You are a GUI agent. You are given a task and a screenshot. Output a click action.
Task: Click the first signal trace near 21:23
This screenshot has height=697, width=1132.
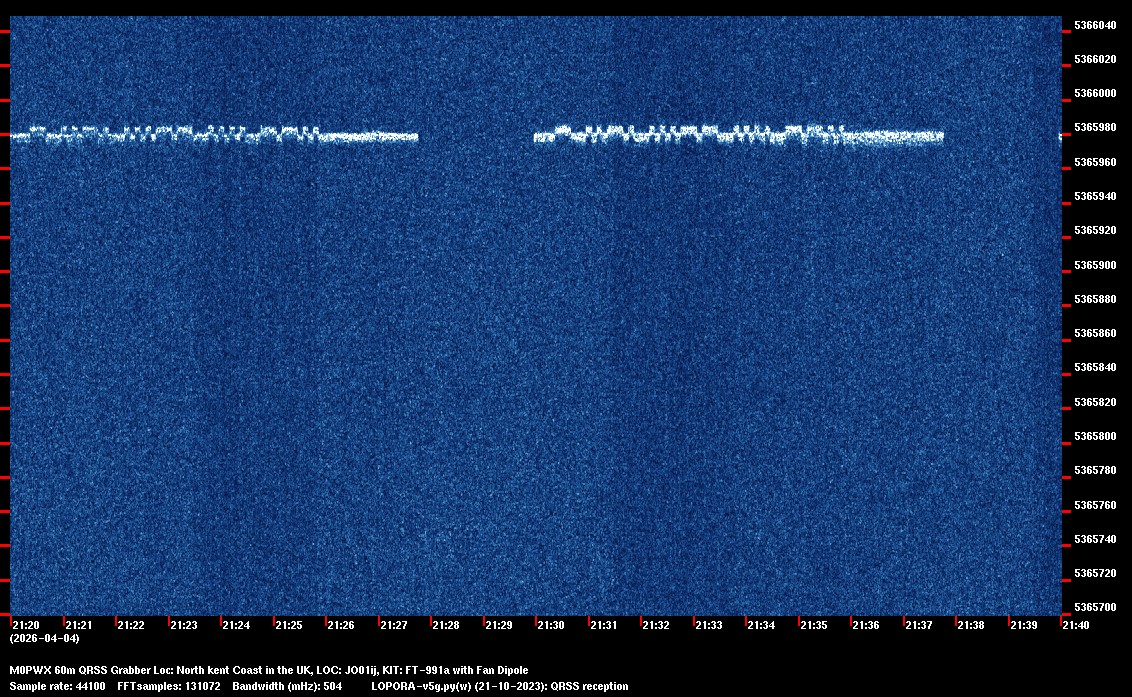point(214,135)
